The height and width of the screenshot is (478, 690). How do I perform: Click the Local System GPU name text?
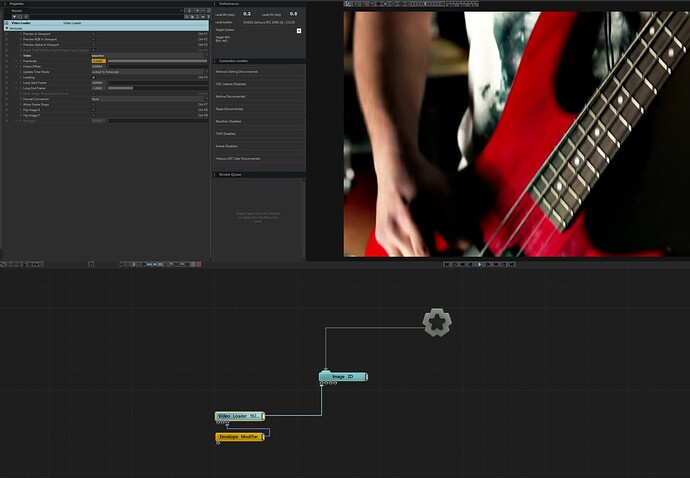pos(269,22)
